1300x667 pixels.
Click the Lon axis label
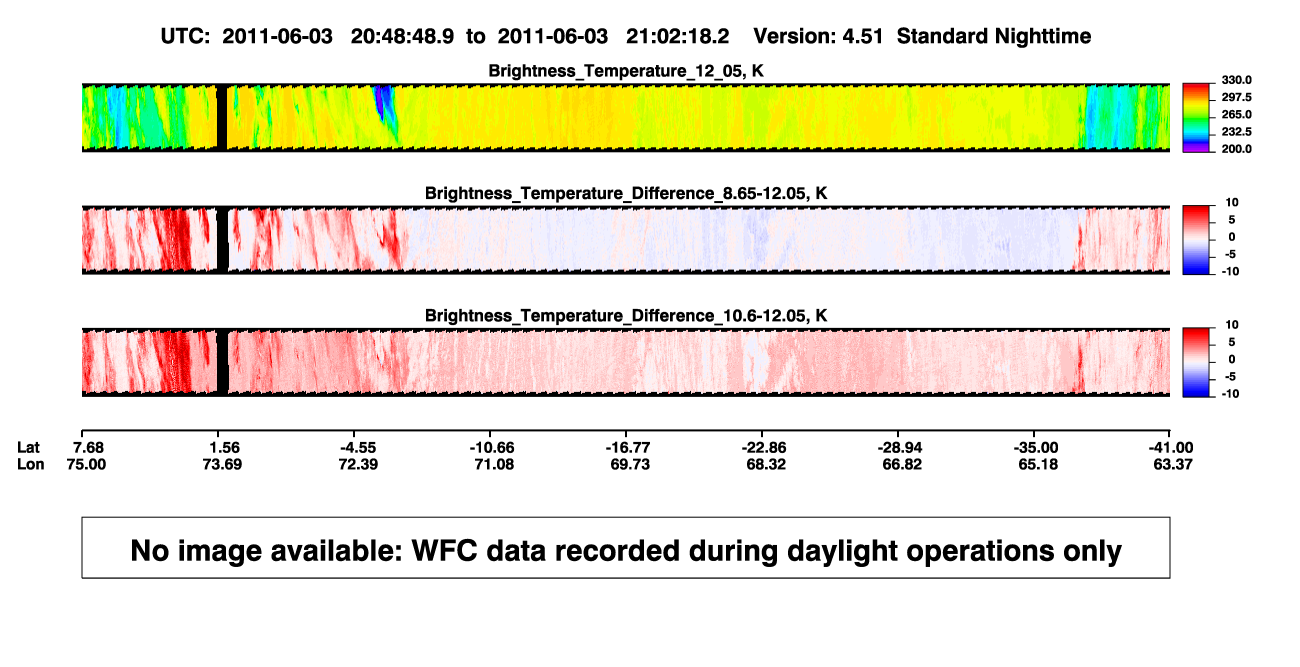pyautogui.click(x=30, y=464)
